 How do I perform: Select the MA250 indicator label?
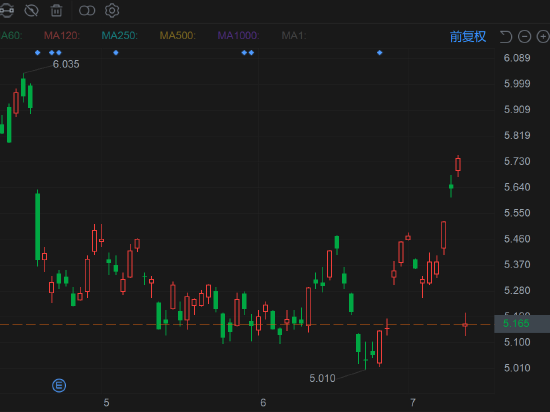pos(120,35)
